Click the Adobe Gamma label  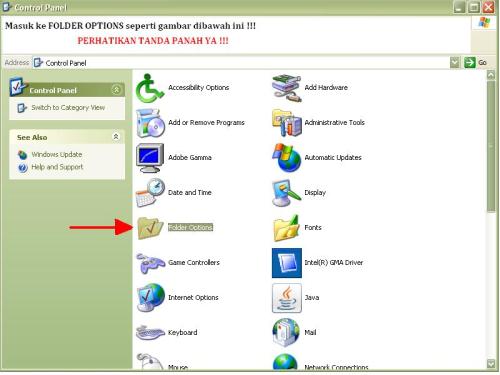click(190, 158)
